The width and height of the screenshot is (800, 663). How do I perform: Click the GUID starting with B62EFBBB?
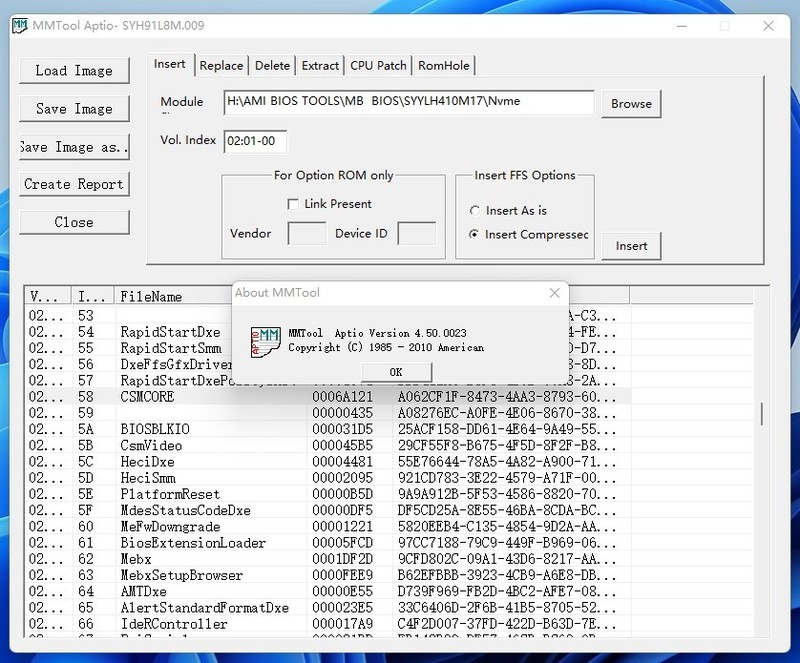507,575
